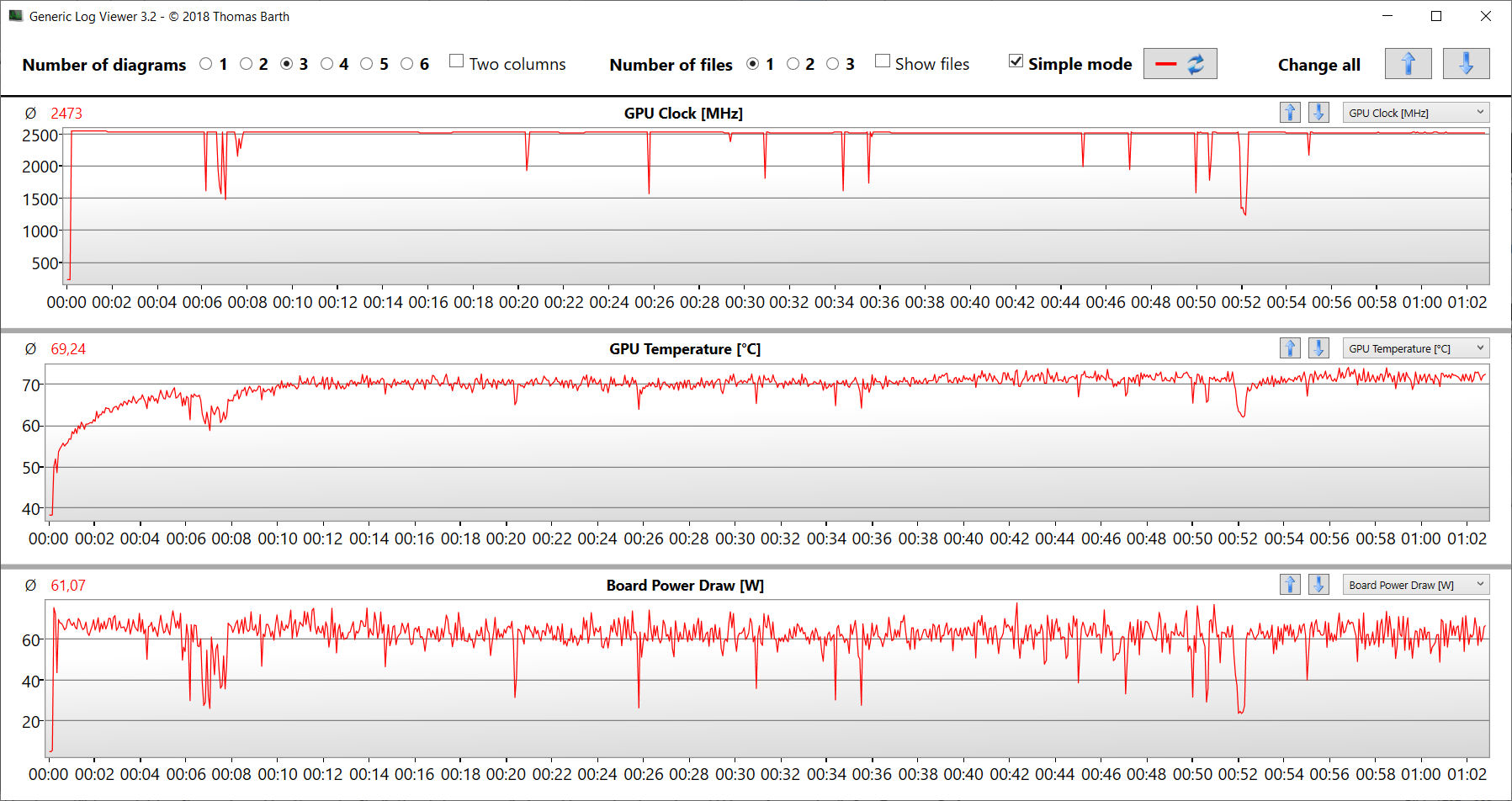The width and height of the screenshot is (1512, 801).
Task: Open the GPU Temperature [°C] dropdown
Action: coord(1415,348)
